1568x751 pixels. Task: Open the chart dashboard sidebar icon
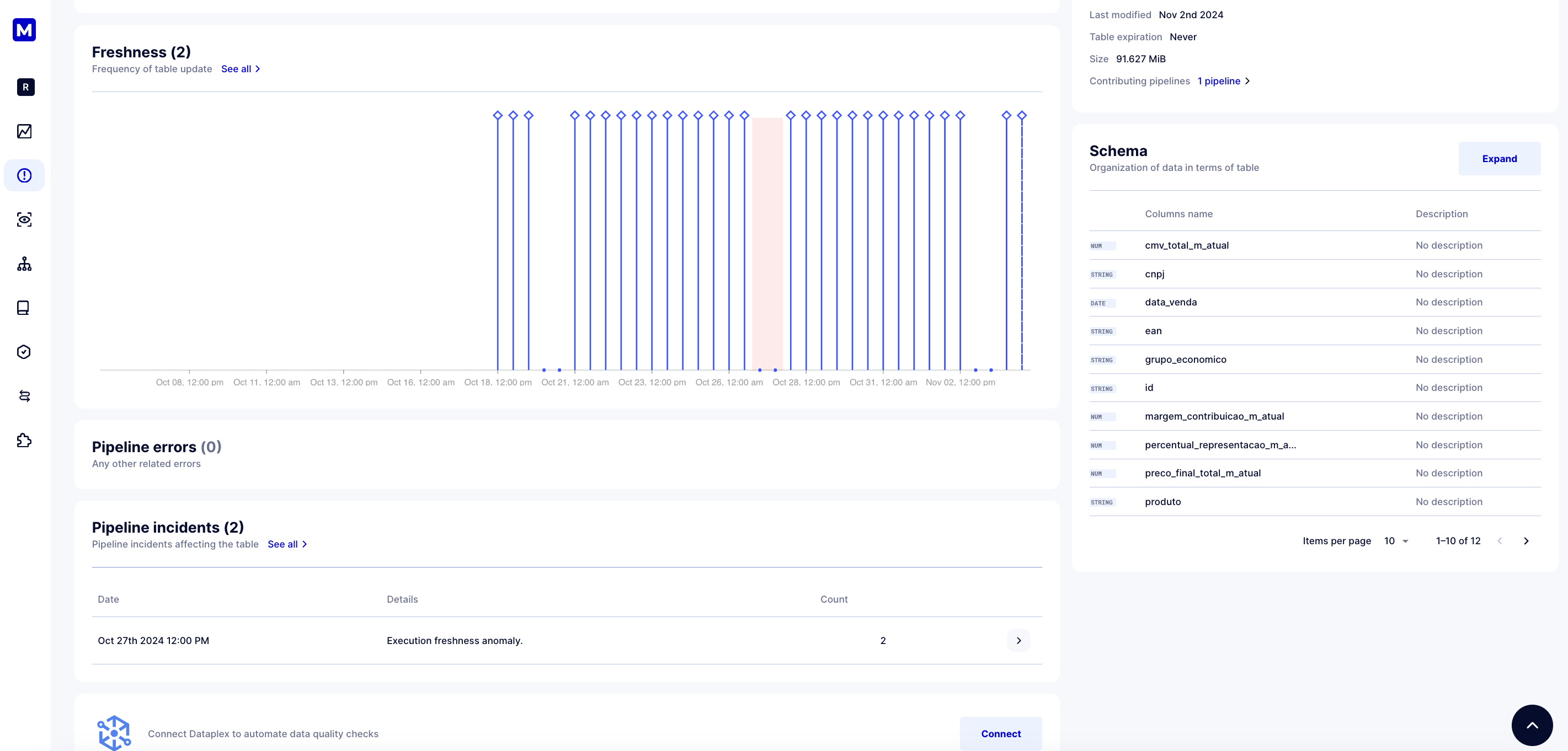(x=24, y=131)
